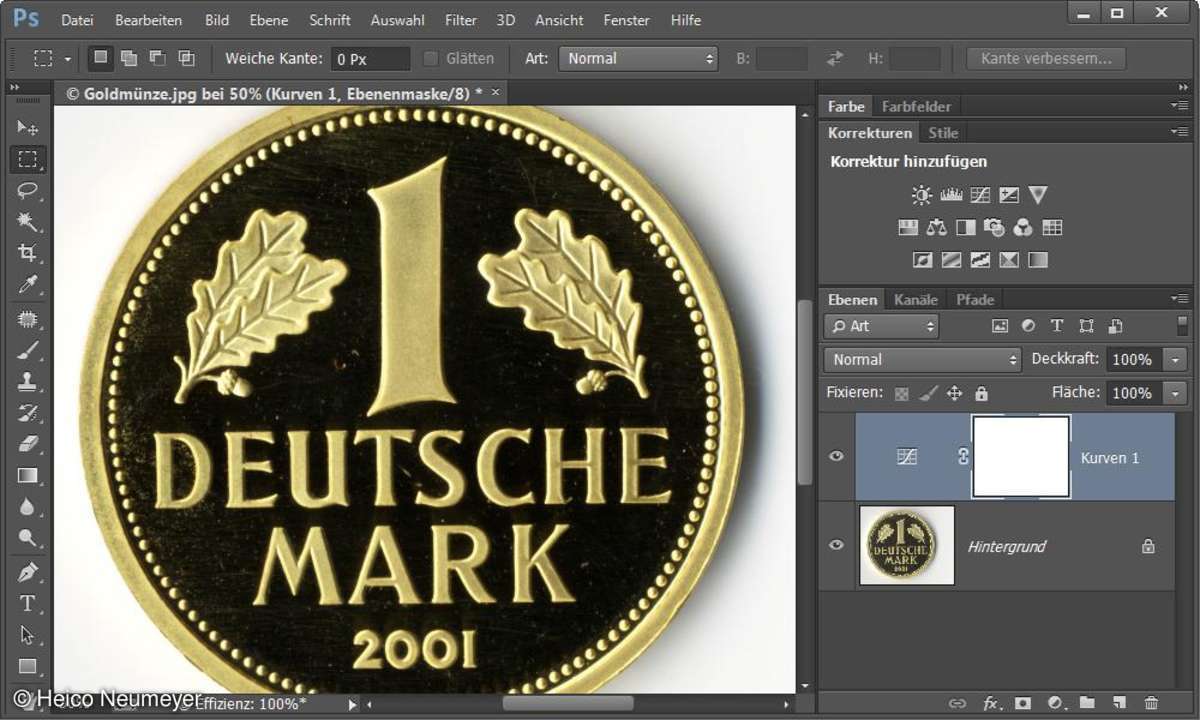Hide the Hintergrund layer
The height and width of the screenshot is (720, 1200).
[837, 545]
